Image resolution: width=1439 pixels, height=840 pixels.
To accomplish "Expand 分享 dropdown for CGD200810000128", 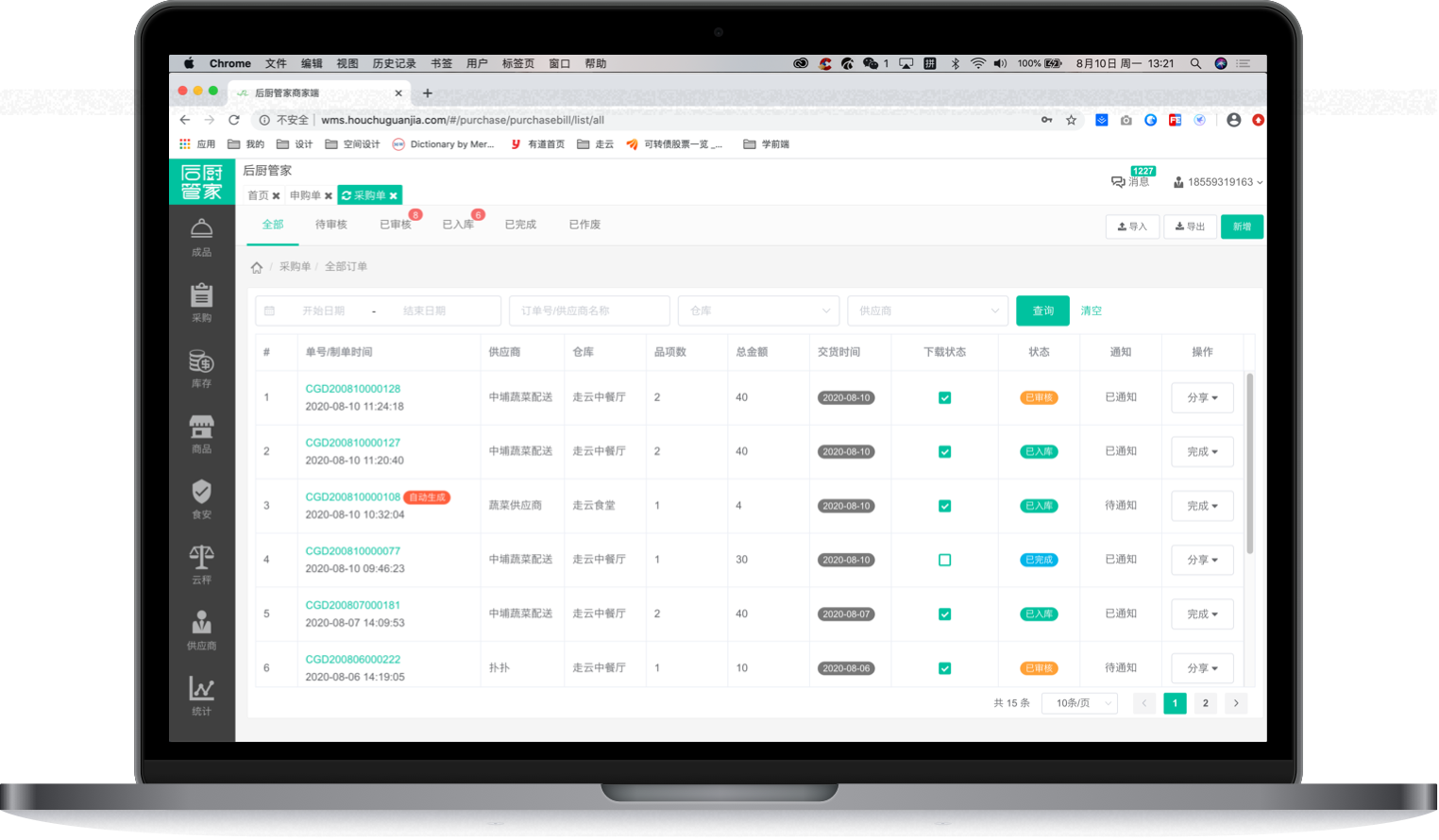I will [1202, 398].
